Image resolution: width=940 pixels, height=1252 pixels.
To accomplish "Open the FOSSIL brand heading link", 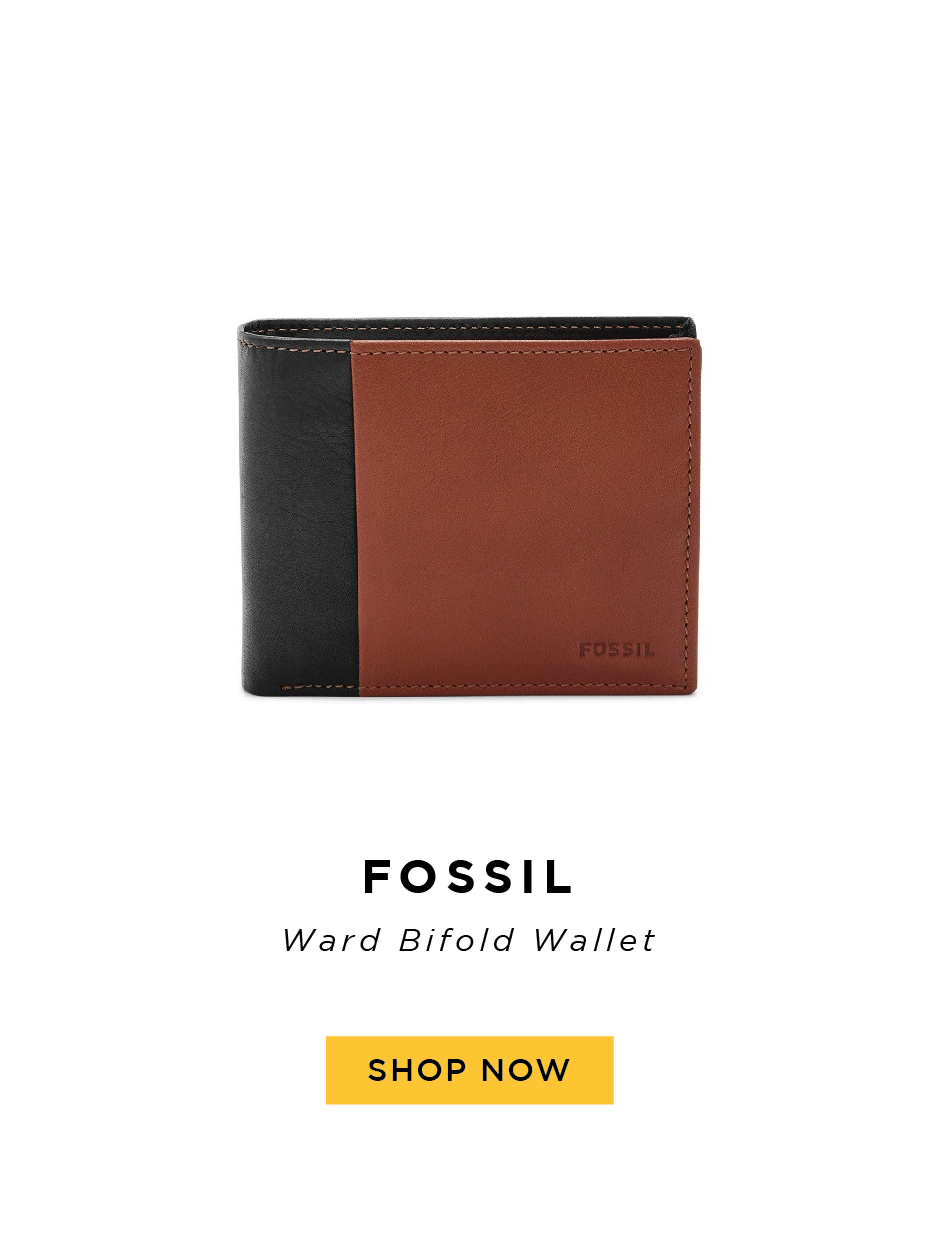I will tap(469, 877).
